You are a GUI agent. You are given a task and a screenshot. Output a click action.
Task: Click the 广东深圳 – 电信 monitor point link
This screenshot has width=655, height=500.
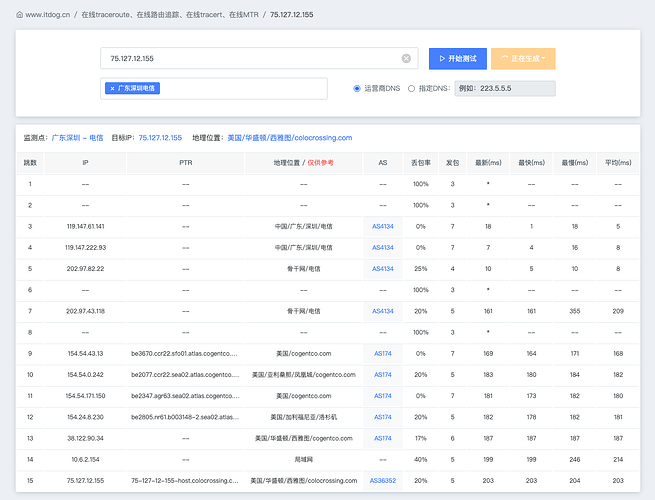pos(77,138)
